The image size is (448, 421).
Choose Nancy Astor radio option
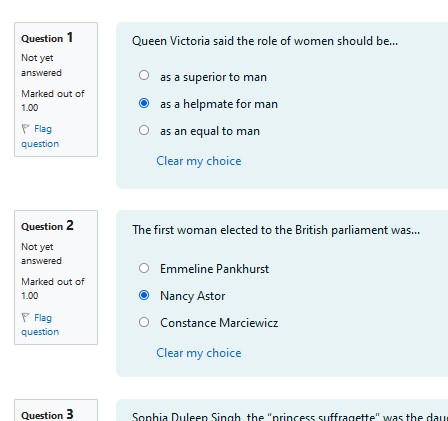click(144, 295)
